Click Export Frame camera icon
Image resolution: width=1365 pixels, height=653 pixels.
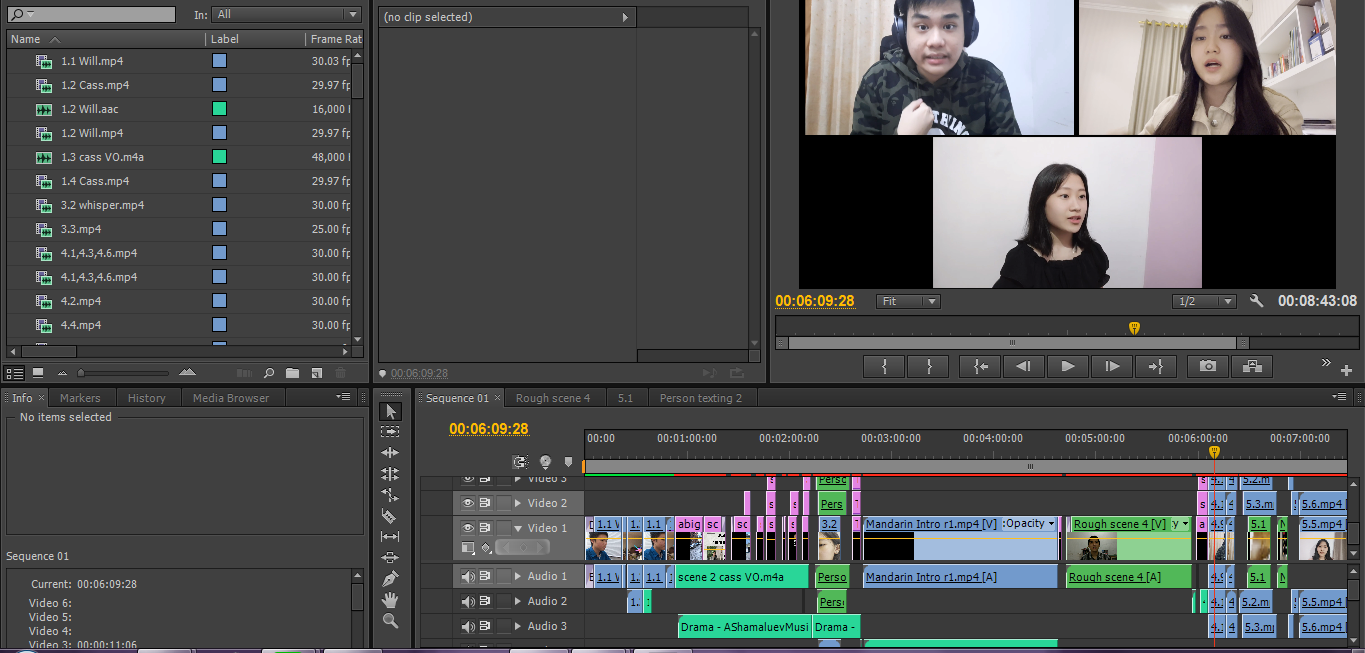[1208, 366]
